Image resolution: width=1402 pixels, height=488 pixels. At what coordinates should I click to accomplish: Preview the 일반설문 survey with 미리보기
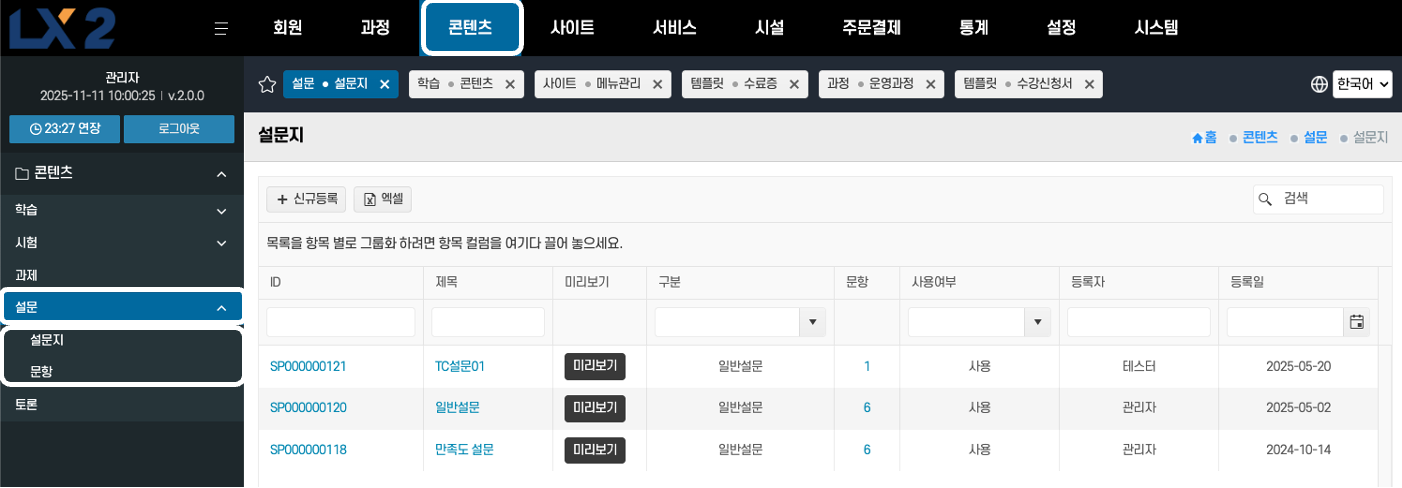tap(595, 407)
